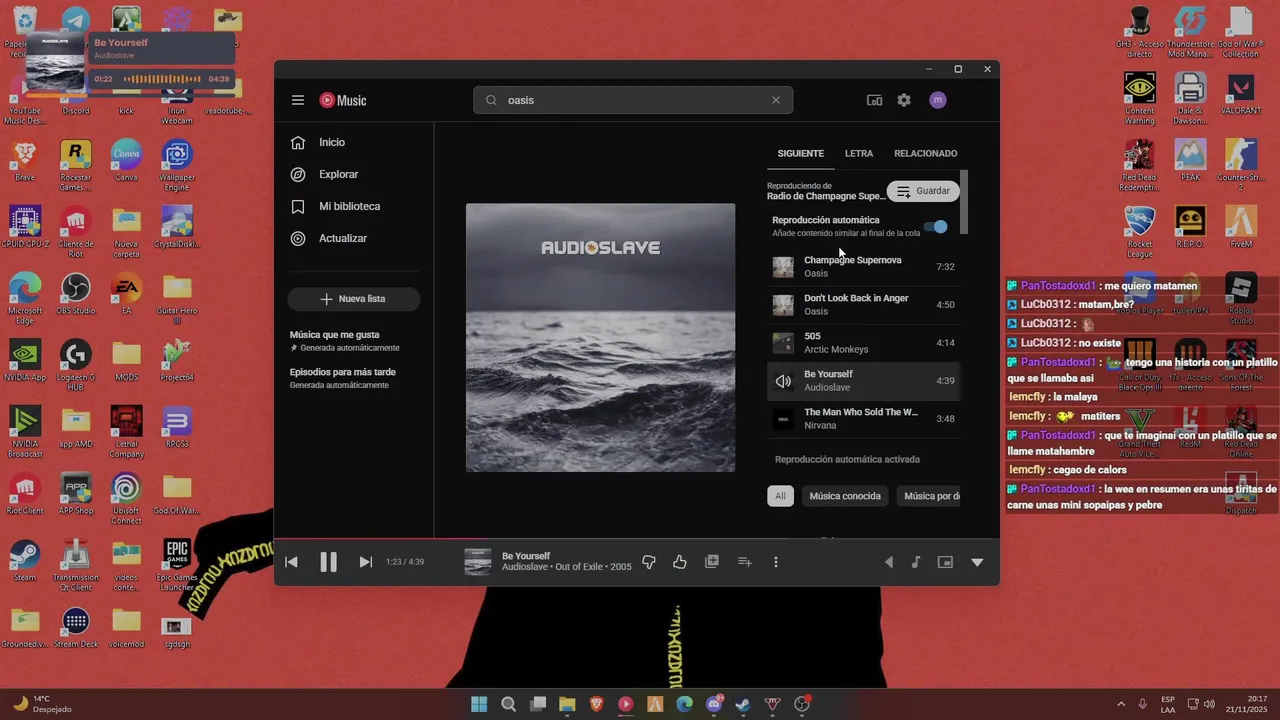Expand the hidden system tray icons
This screenshot has height=720, width=1280.
click(1120, 704)
